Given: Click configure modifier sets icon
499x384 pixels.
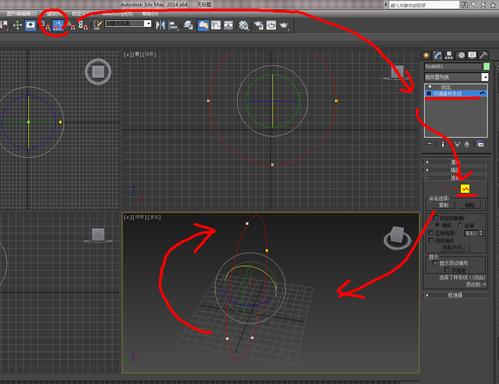Looking at the screenshot, I should (480, 144).
